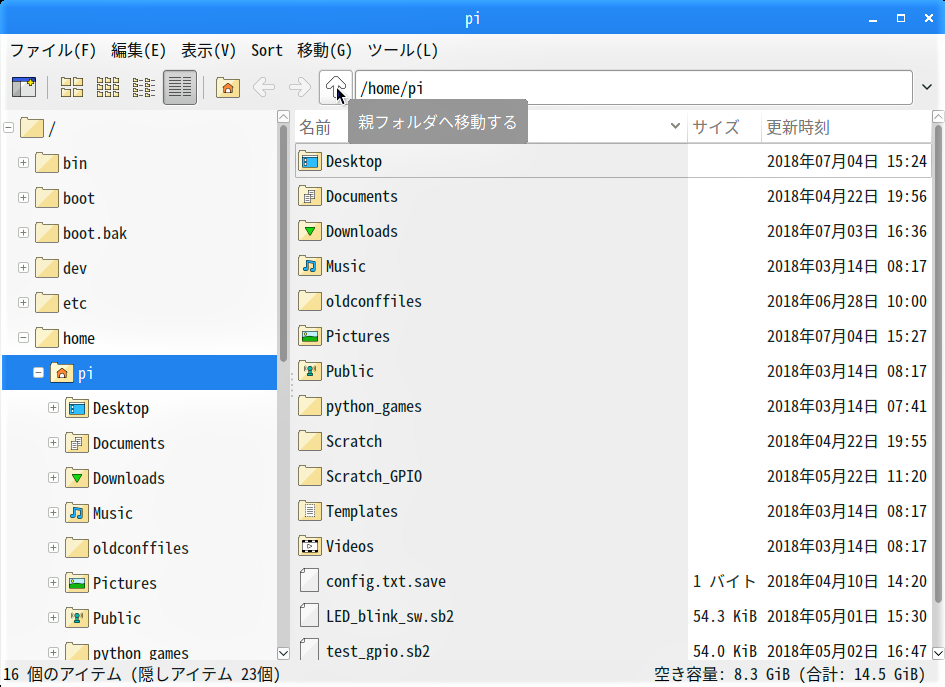Open the path history dropdown arrow
Viewport: 945px width, 687px height.
pyautogui.click(x=927, y=87)
